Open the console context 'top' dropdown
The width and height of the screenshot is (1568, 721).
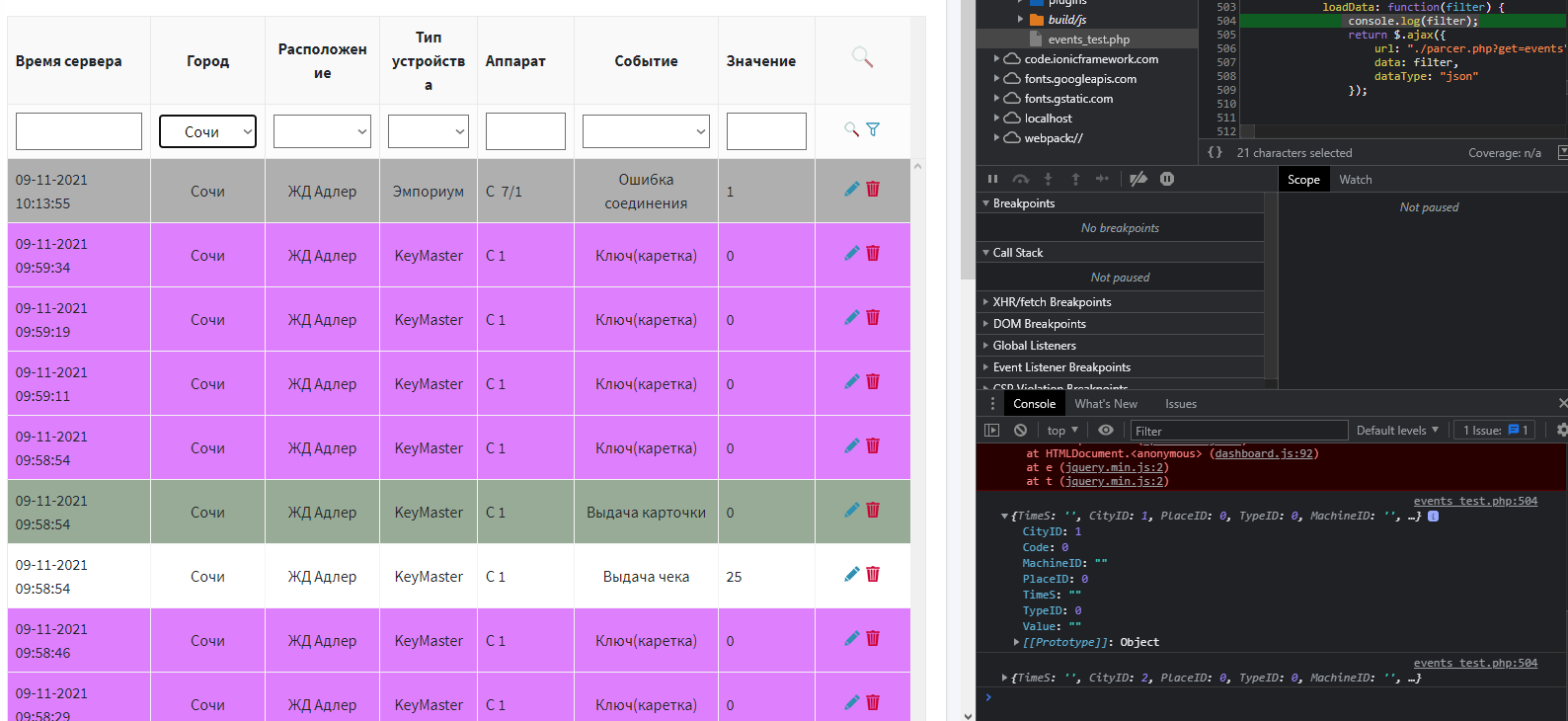click(x=1062, y=430)
